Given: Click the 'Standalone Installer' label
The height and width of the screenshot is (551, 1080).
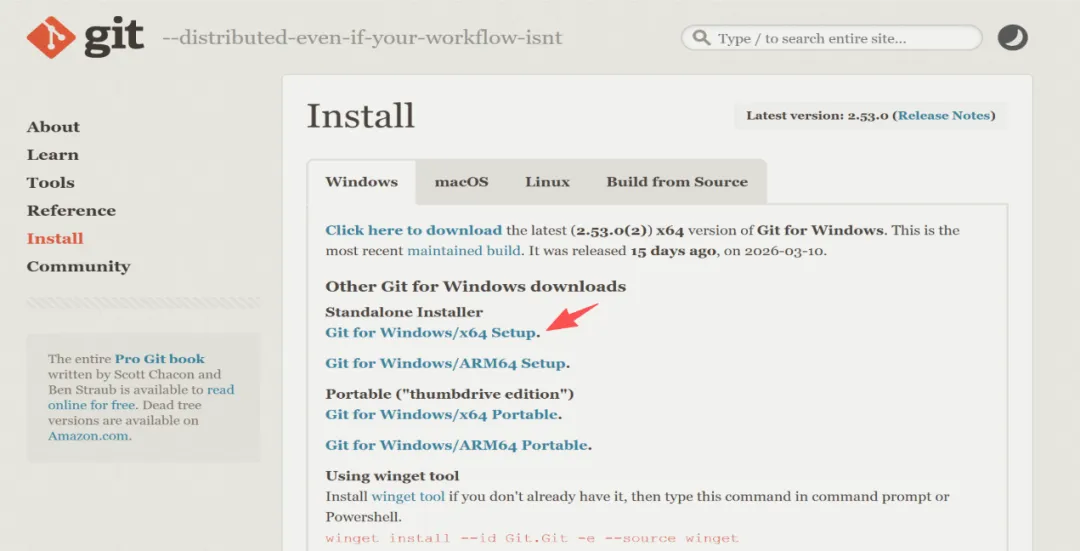Looking at the screenshot, I should pyautogui.click(x=404, y=312).
